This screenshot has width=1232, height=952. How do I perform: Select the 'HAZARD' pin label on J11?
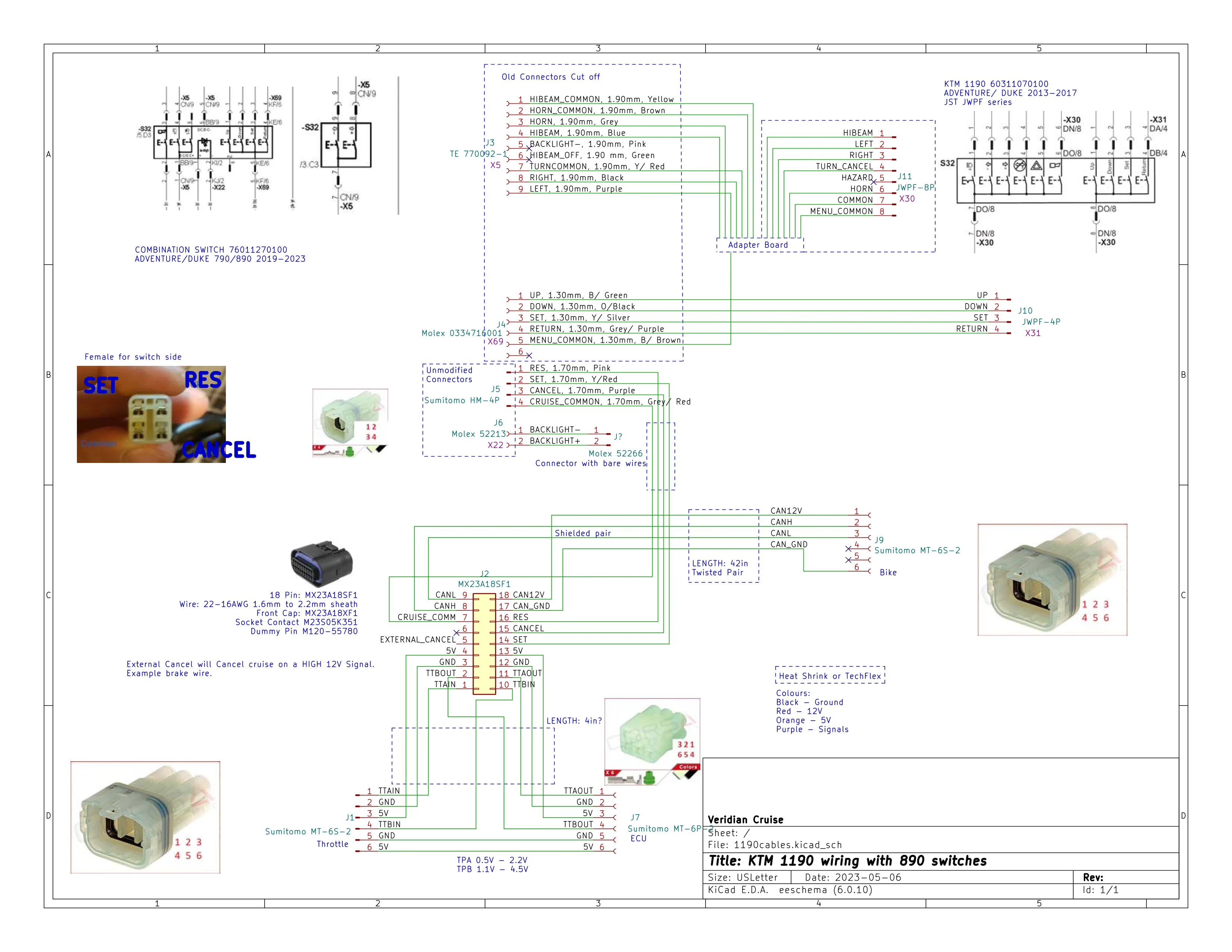(857, 178)
